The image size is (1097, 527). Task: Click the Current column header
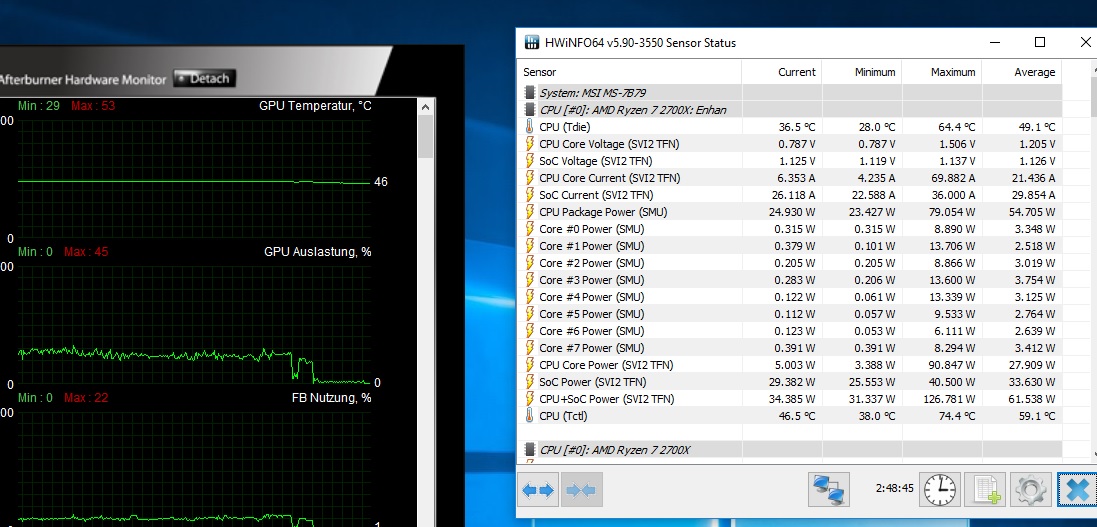[x=781, y=72]
